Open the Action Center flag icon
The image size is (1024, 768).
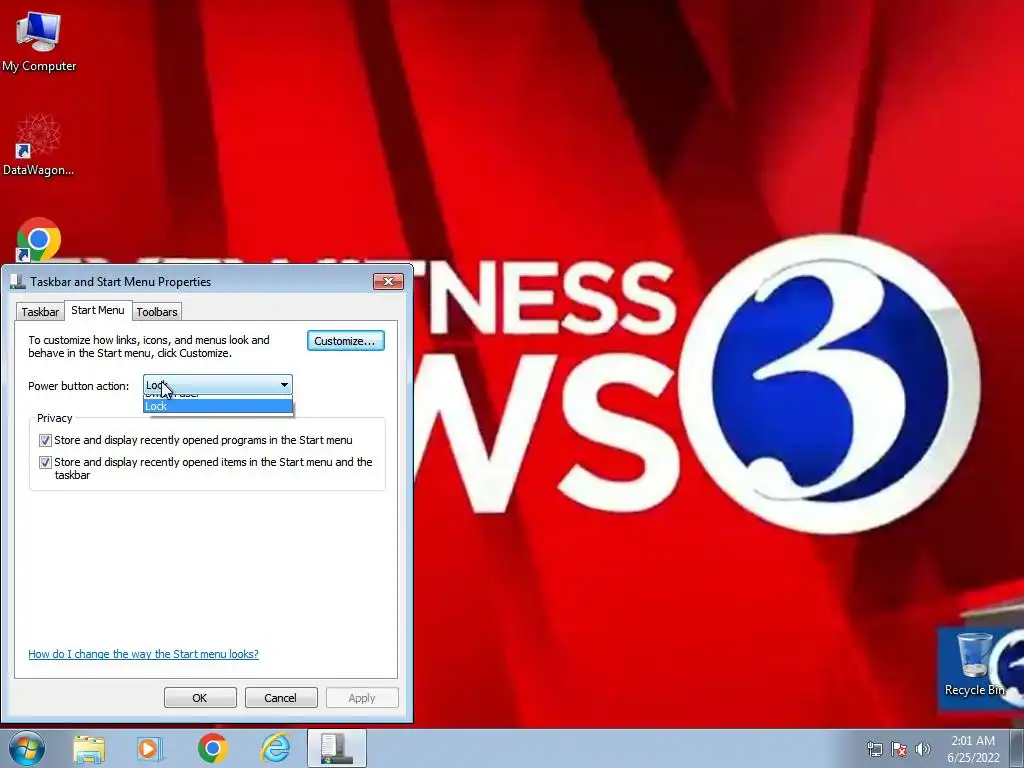tap(899, 749)
